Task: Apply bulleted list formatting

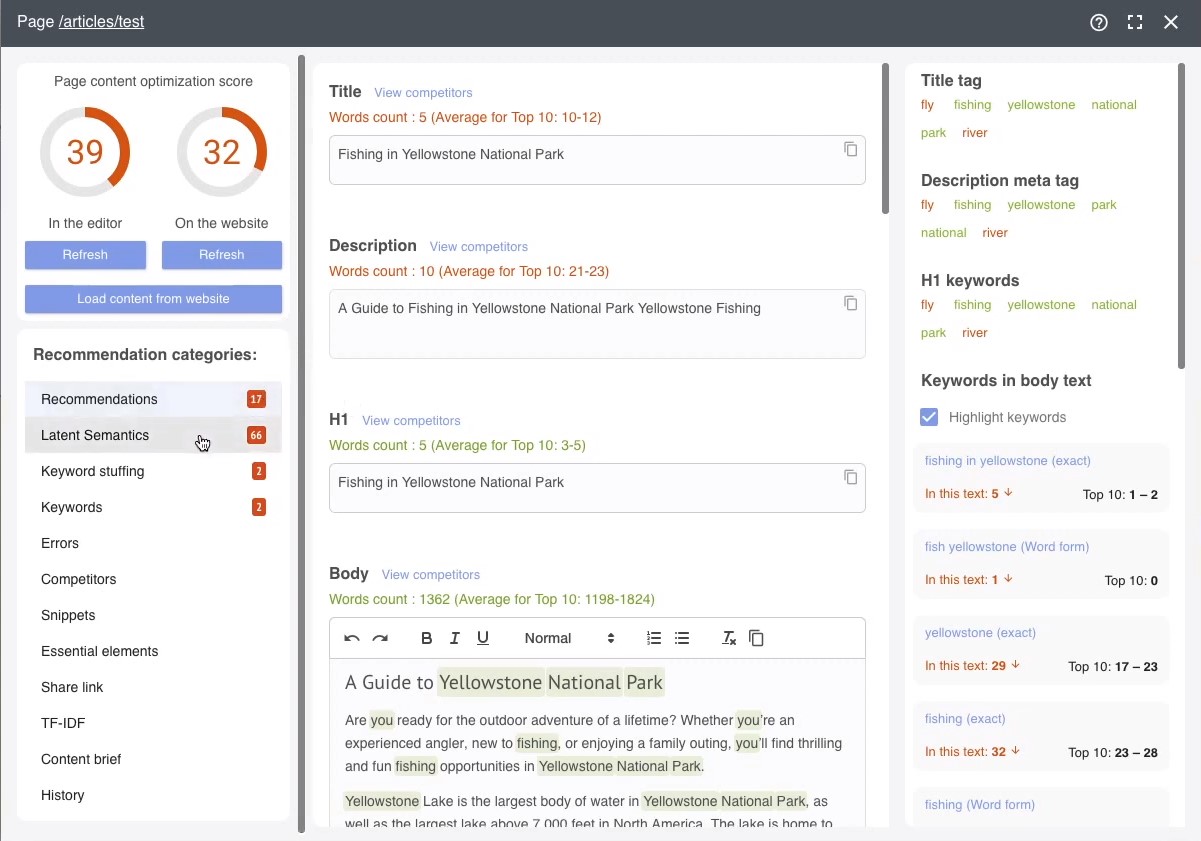Action: [682, 637]
